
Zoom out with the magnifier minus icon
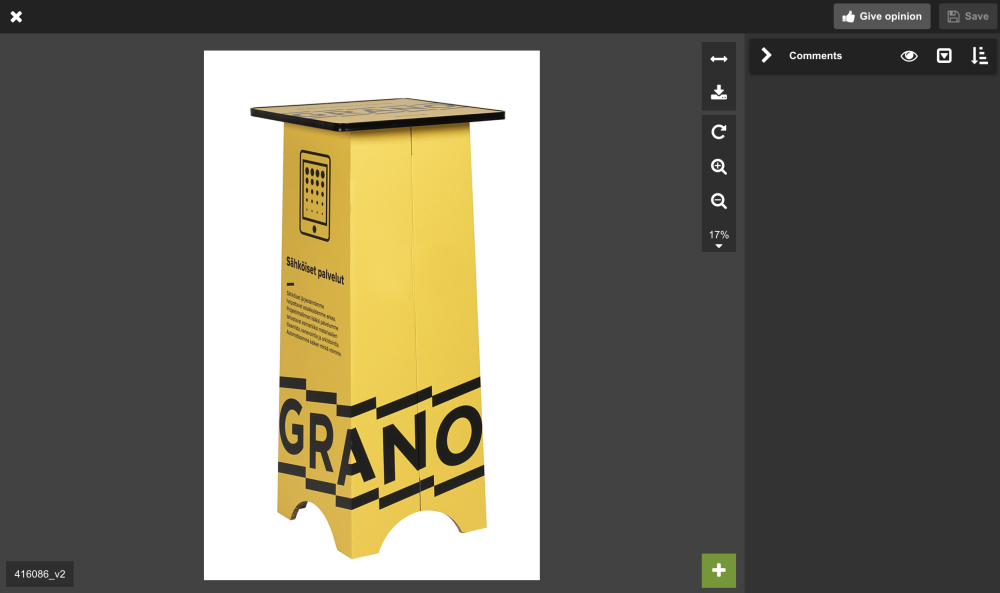tap(719, 201)
